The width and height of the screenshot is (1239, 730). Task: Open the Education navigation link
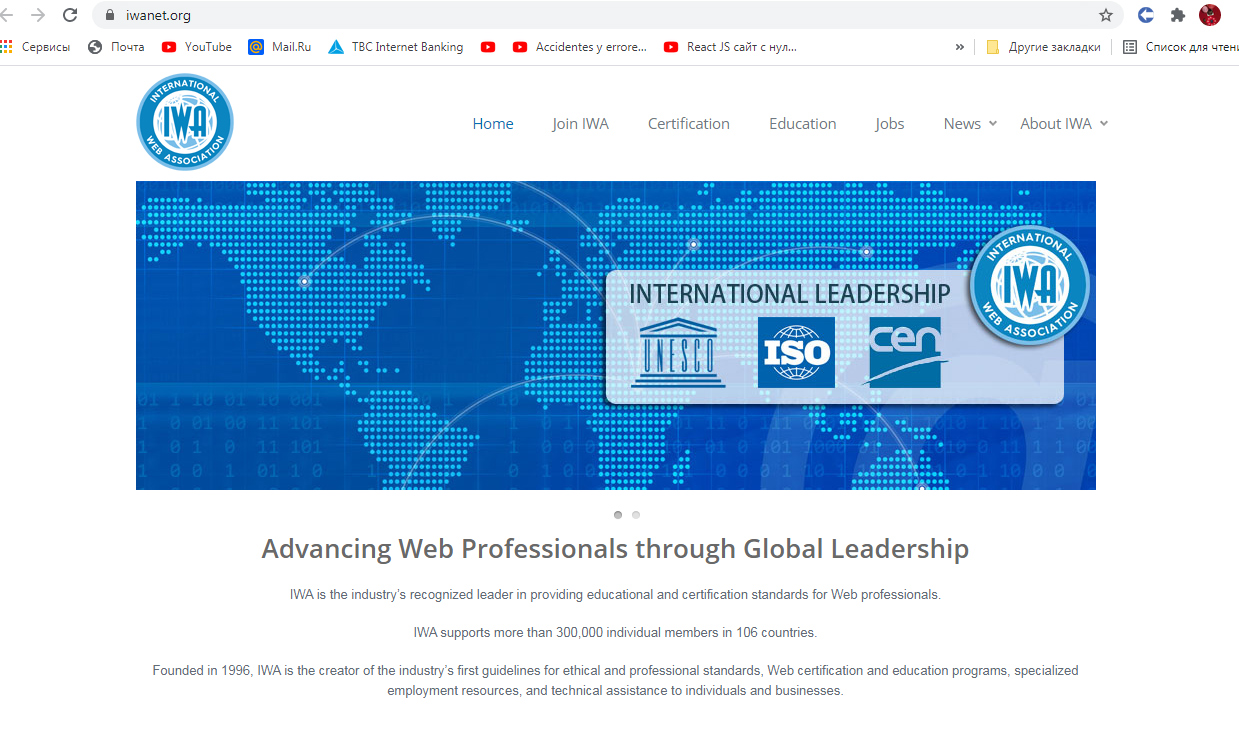pyautogui.click(x=802, y=124)
